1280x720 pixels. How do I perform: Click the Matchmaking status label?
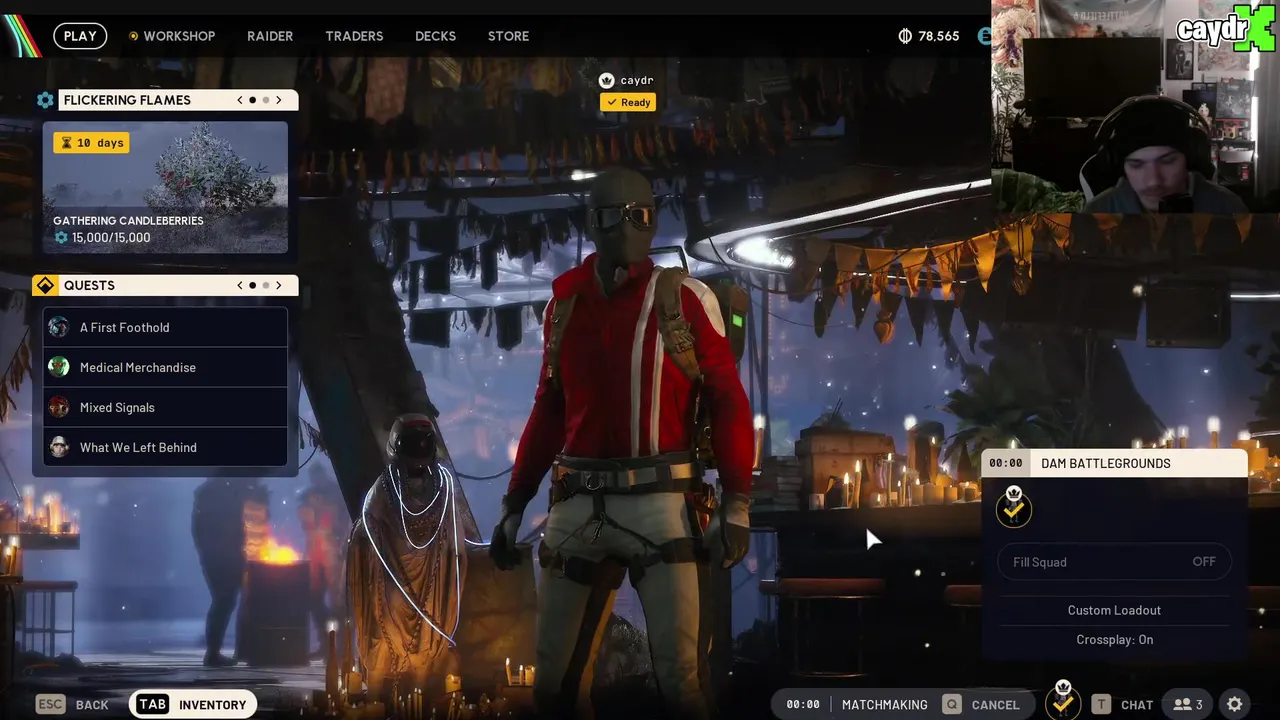click(885, 705)
